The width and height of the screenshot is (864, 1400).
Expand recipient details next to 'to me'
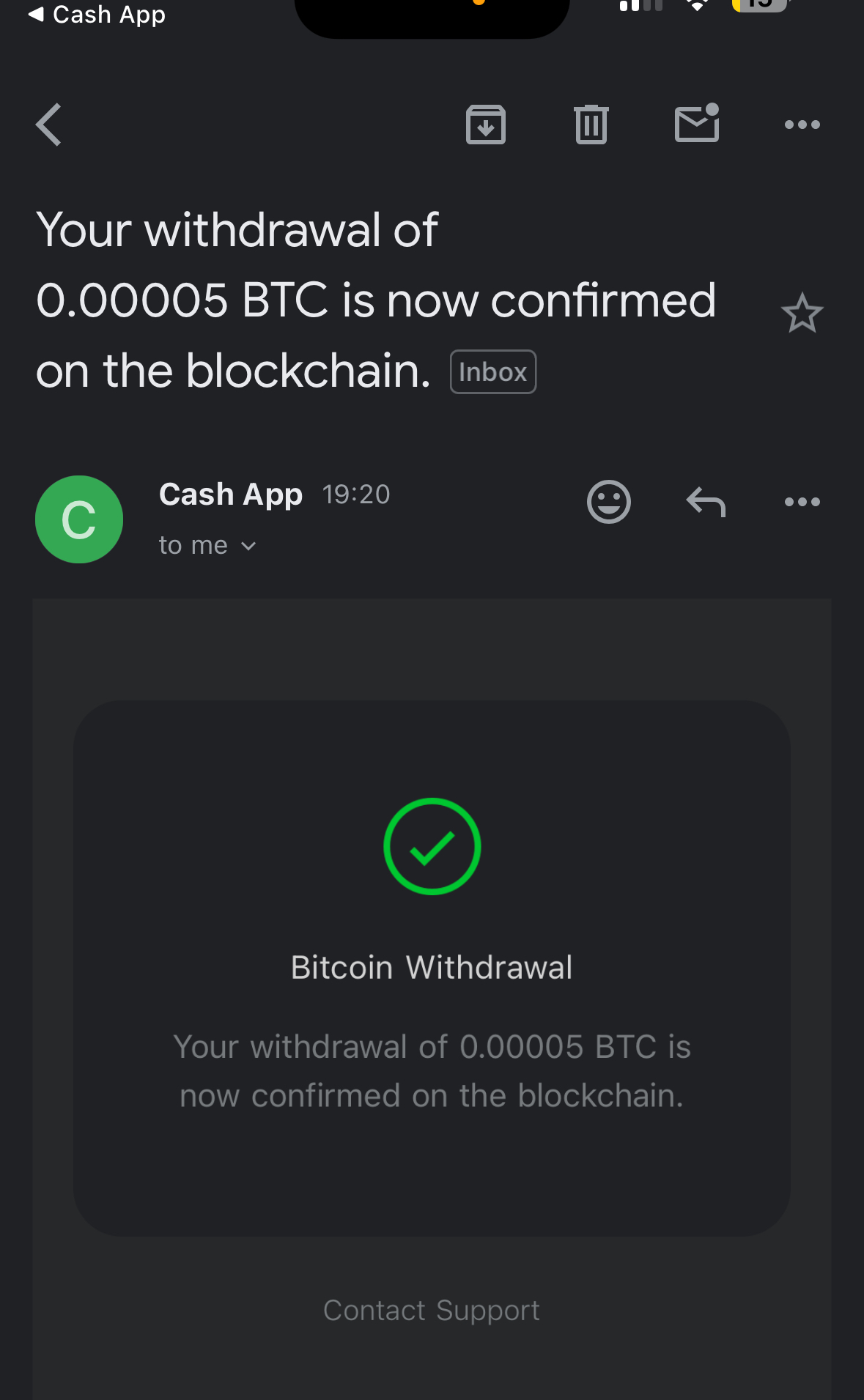pos(248,546)
